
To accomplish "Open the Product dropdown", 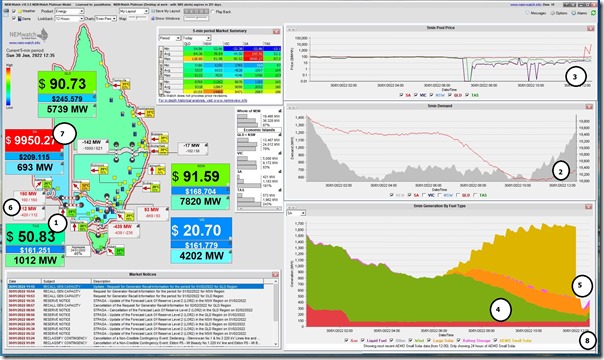I will [x=70, y=11].
